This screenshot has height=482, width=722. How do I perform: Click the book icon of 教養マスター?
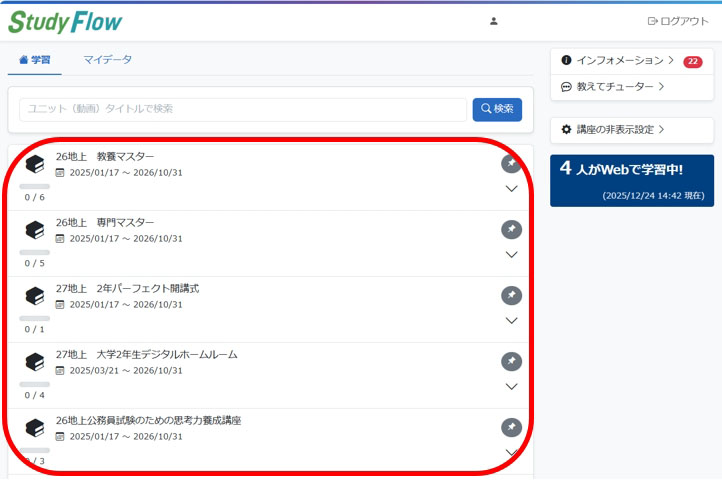click(x=35, y=164)
